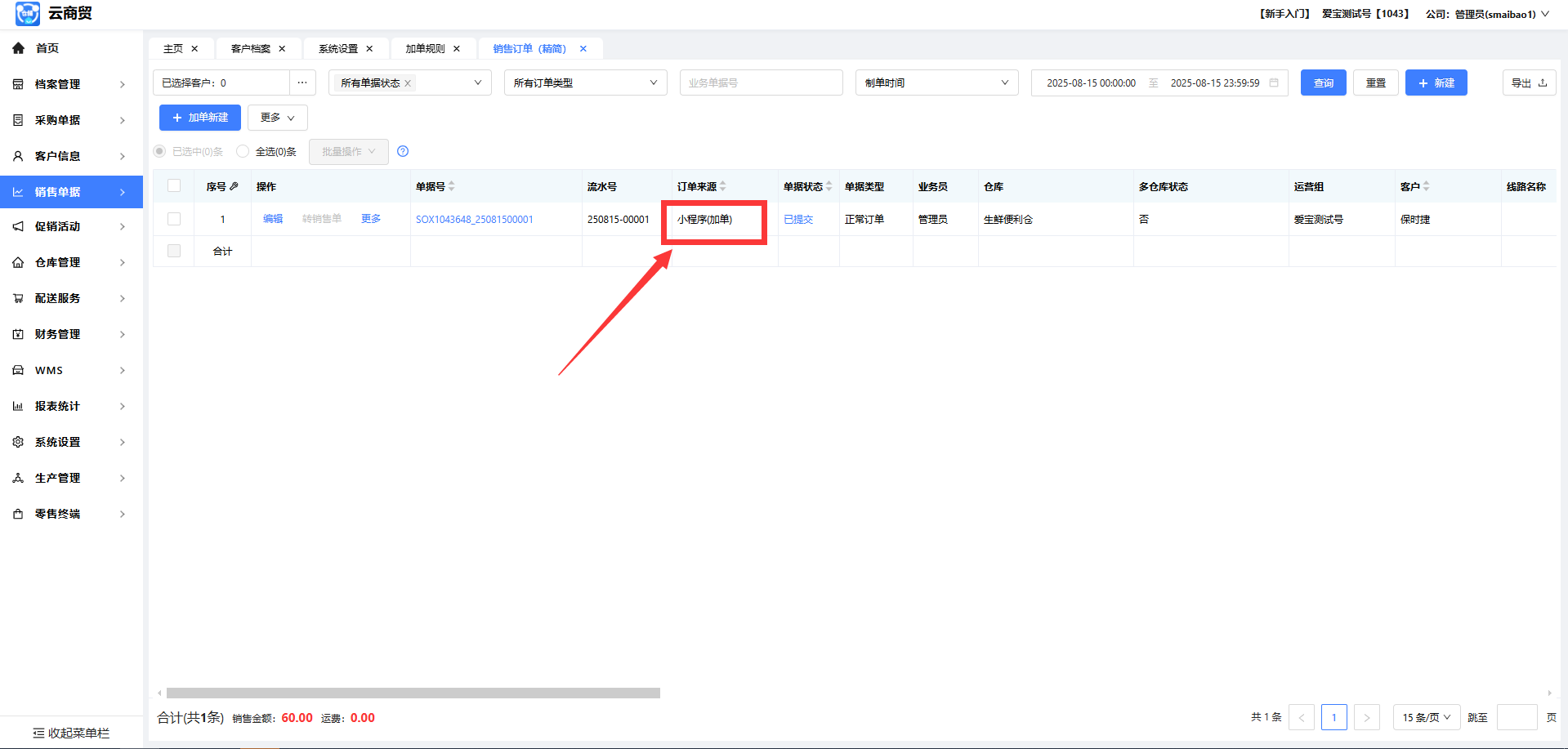
Task: Check the checkbox for row 1
Action: coord(174,219)
